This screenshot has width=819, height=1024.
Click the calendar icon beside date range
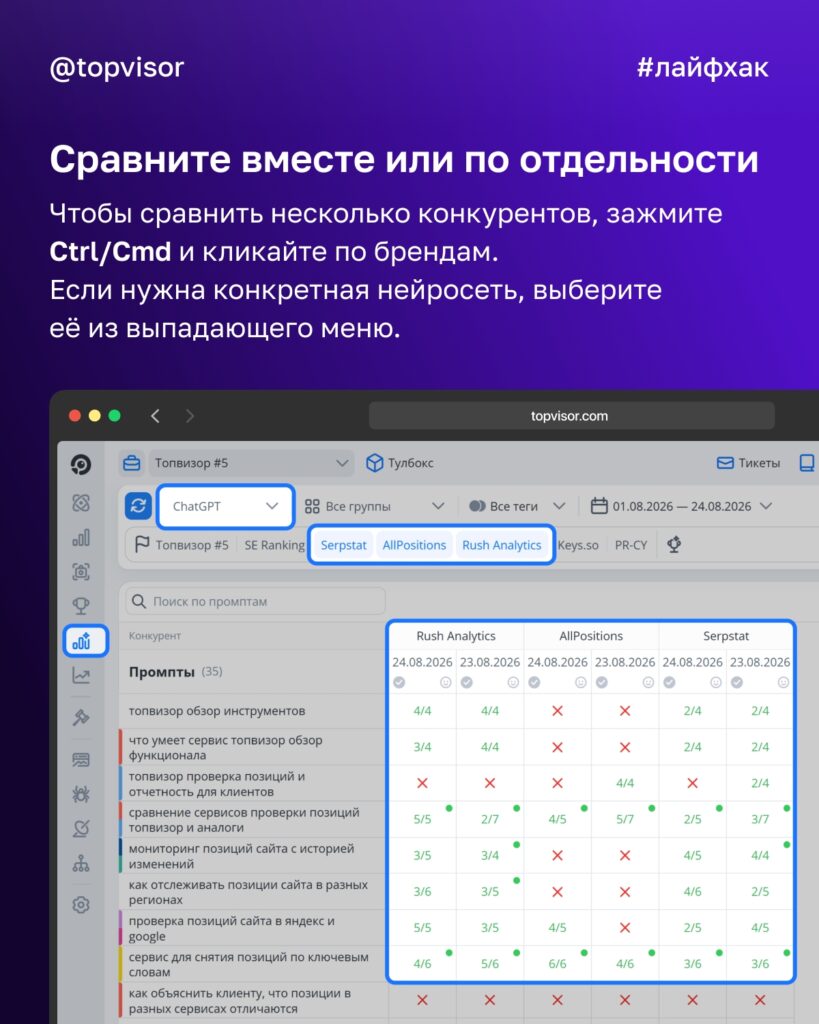point(599,506)
